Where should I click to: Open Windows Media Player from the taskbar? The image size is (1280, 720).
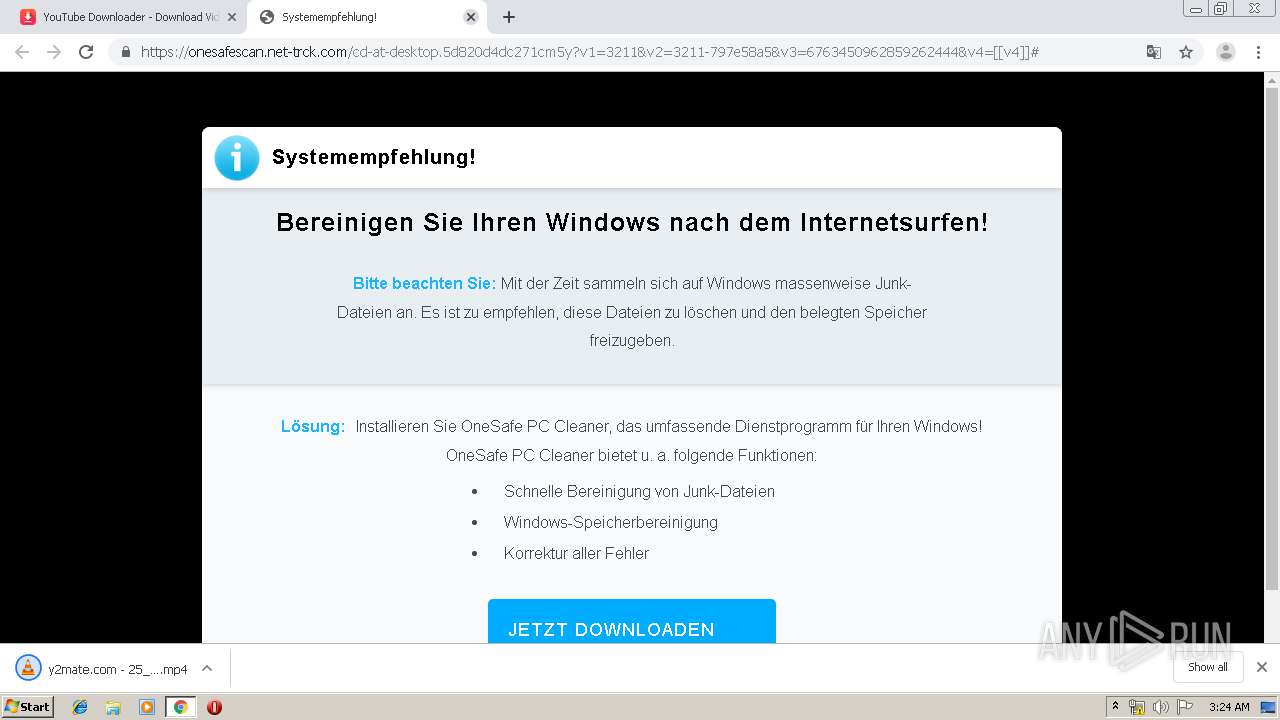(147, 707)
